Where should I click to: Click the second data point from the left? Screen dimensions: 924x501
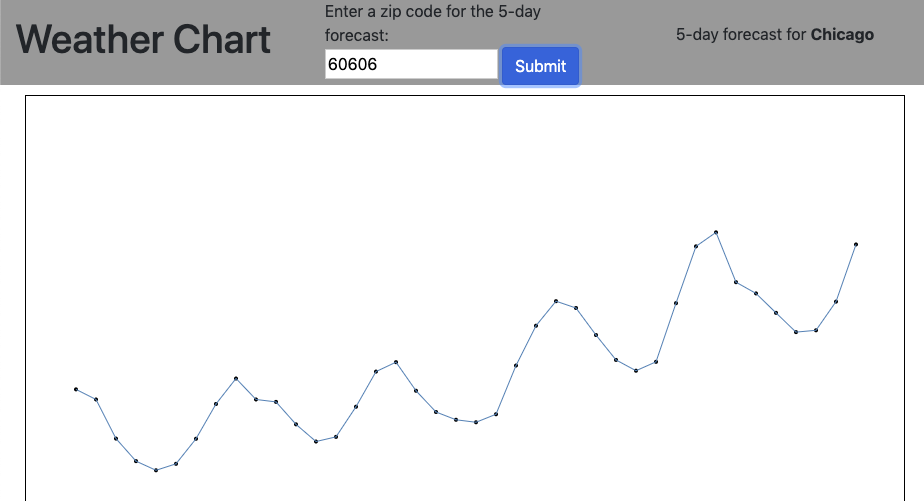click(x=96, y=400)
